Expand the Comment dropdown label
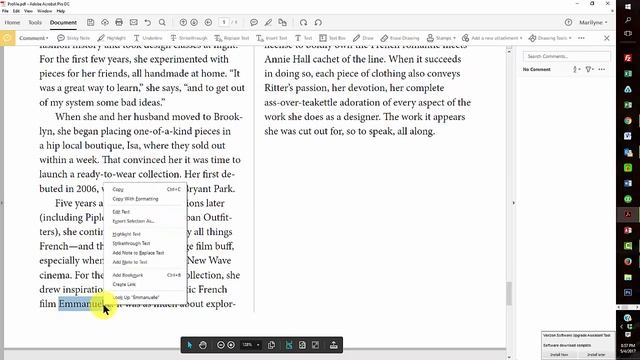 coord(33,38)
